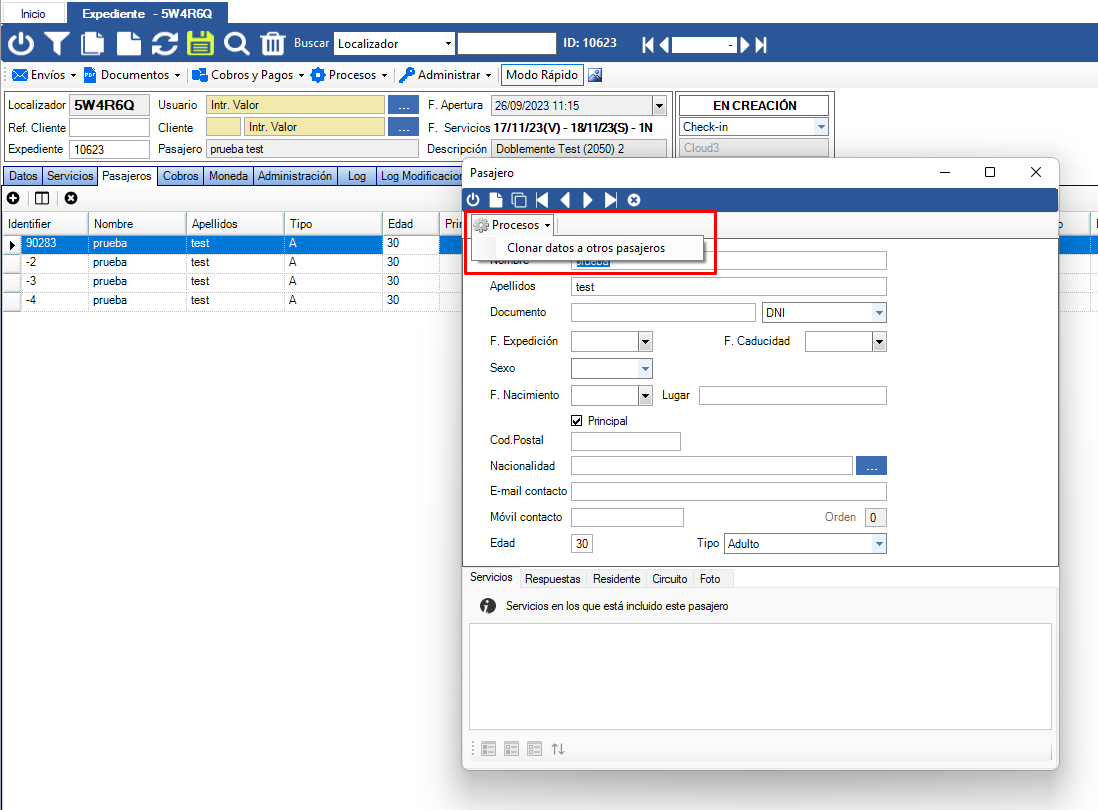The width and height of the screenshot is (1098, 810).
Task: Click power icon in Pasajero window toolbar
Action: (473, 200)
